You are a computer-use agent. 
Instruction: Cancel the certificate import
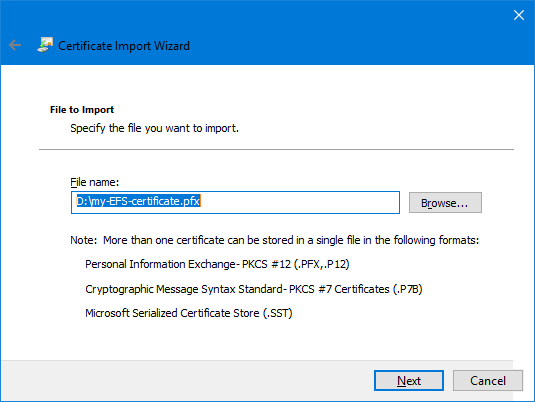coord(488,380)
